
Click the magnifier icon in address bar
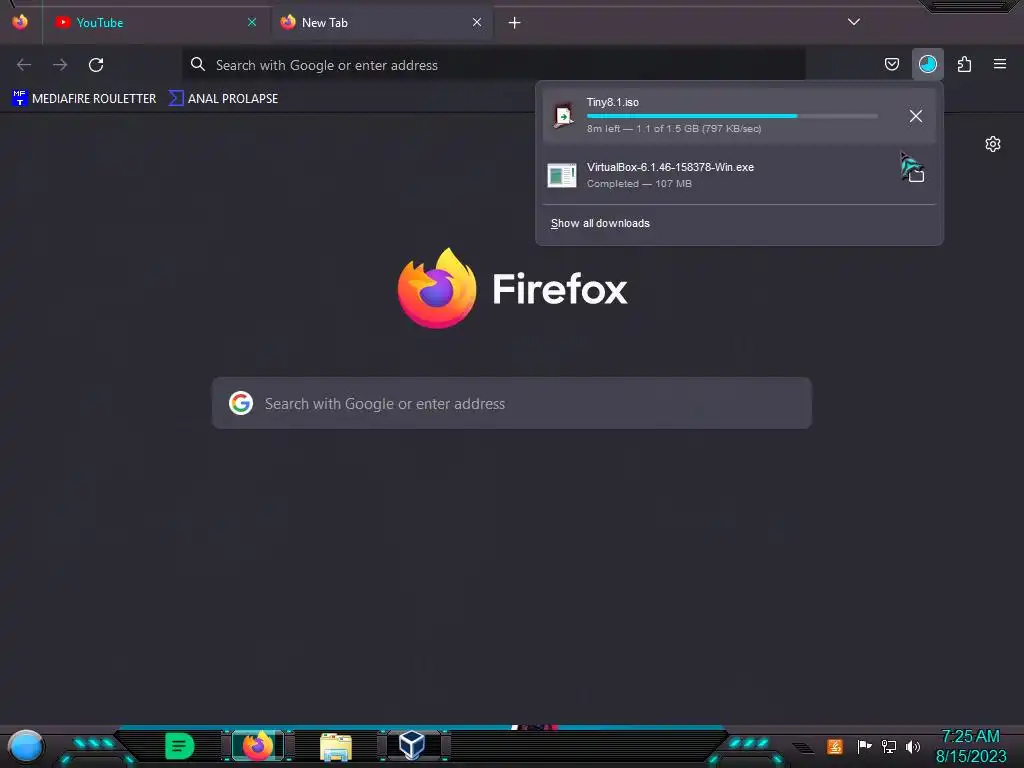(198, 65)
